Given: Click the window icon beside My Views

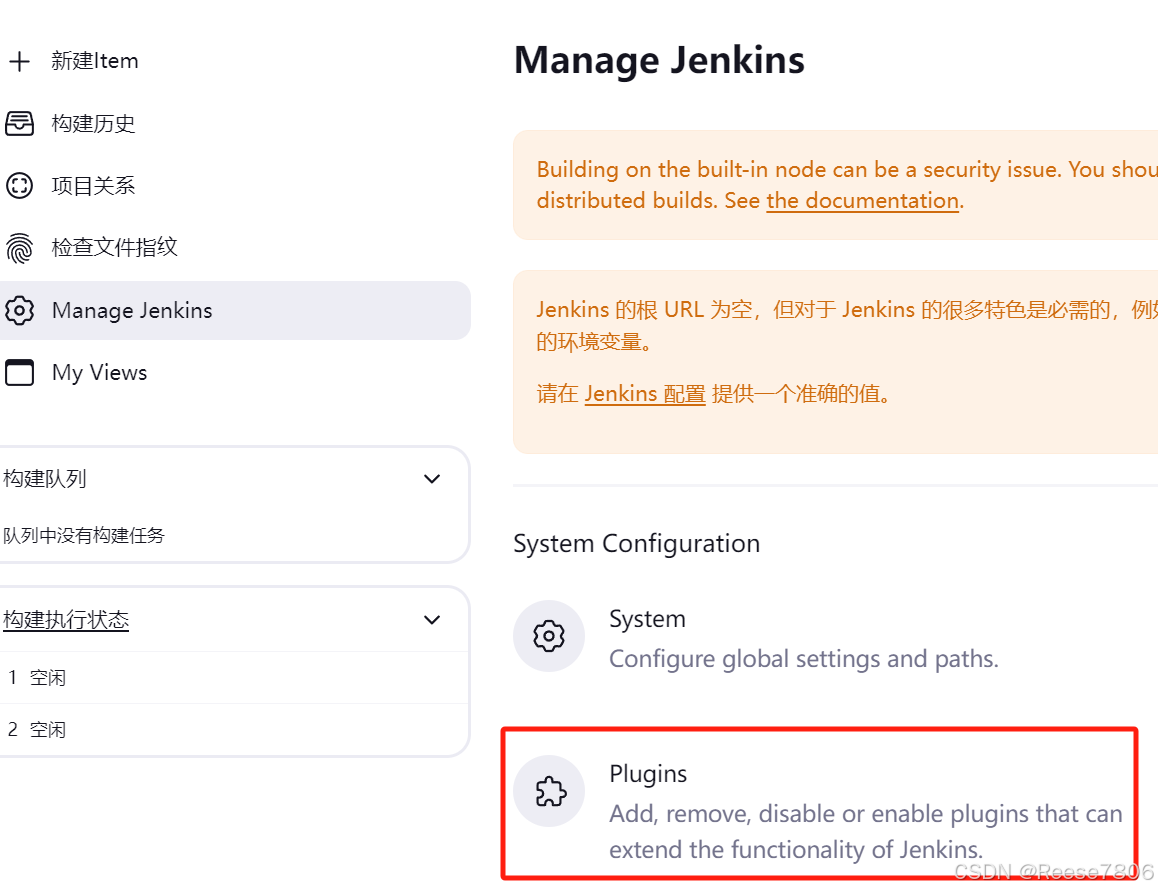Looking at the screenshot, I should tap(19, 372).
